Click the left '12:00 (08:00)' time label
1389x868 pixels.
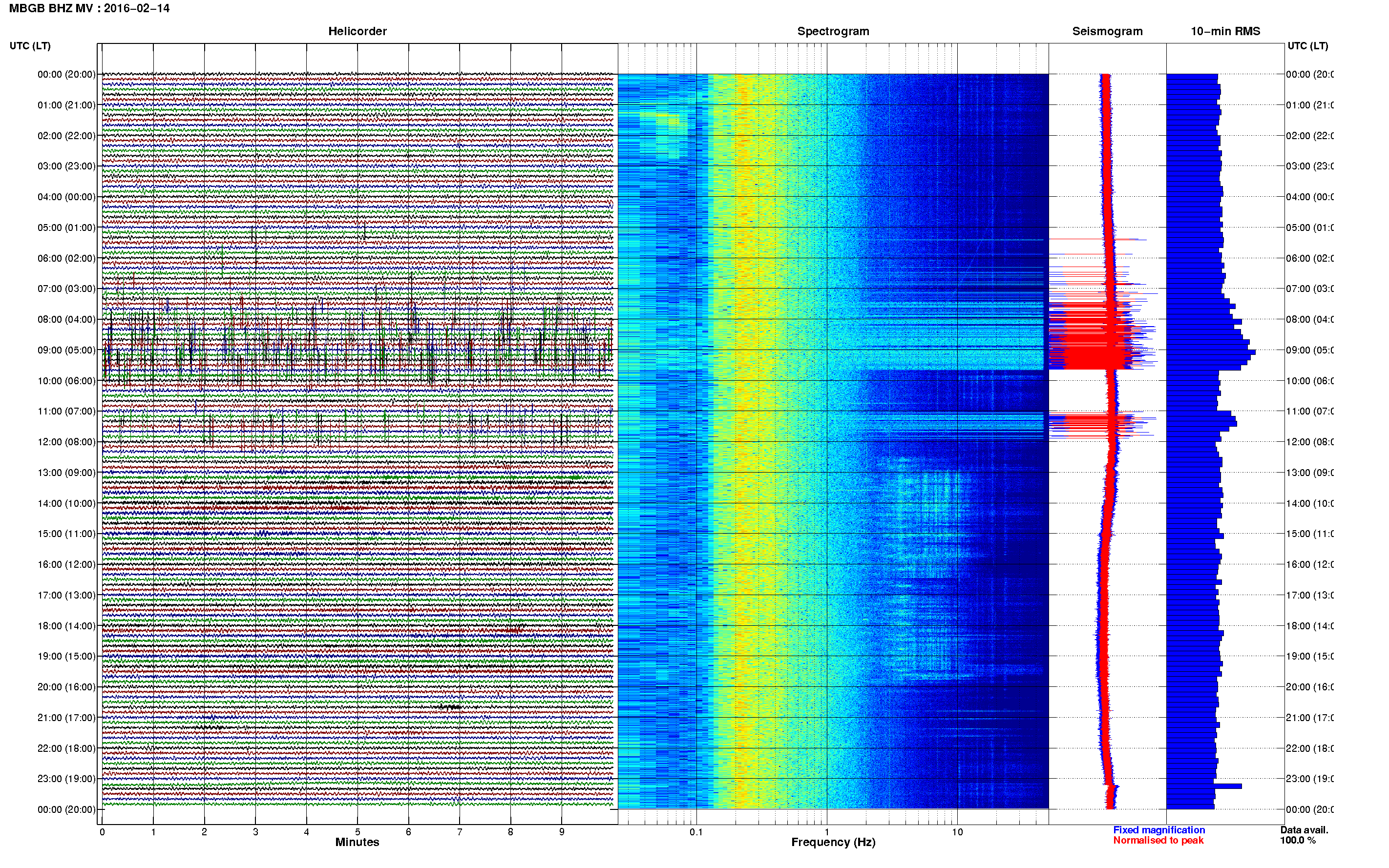click(x=66, y=442)
